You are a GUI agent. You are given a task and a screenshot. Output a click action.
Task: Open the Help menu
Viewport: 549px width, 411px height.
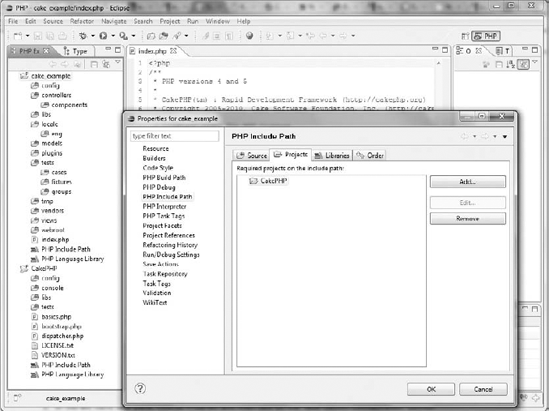point(243,21)
